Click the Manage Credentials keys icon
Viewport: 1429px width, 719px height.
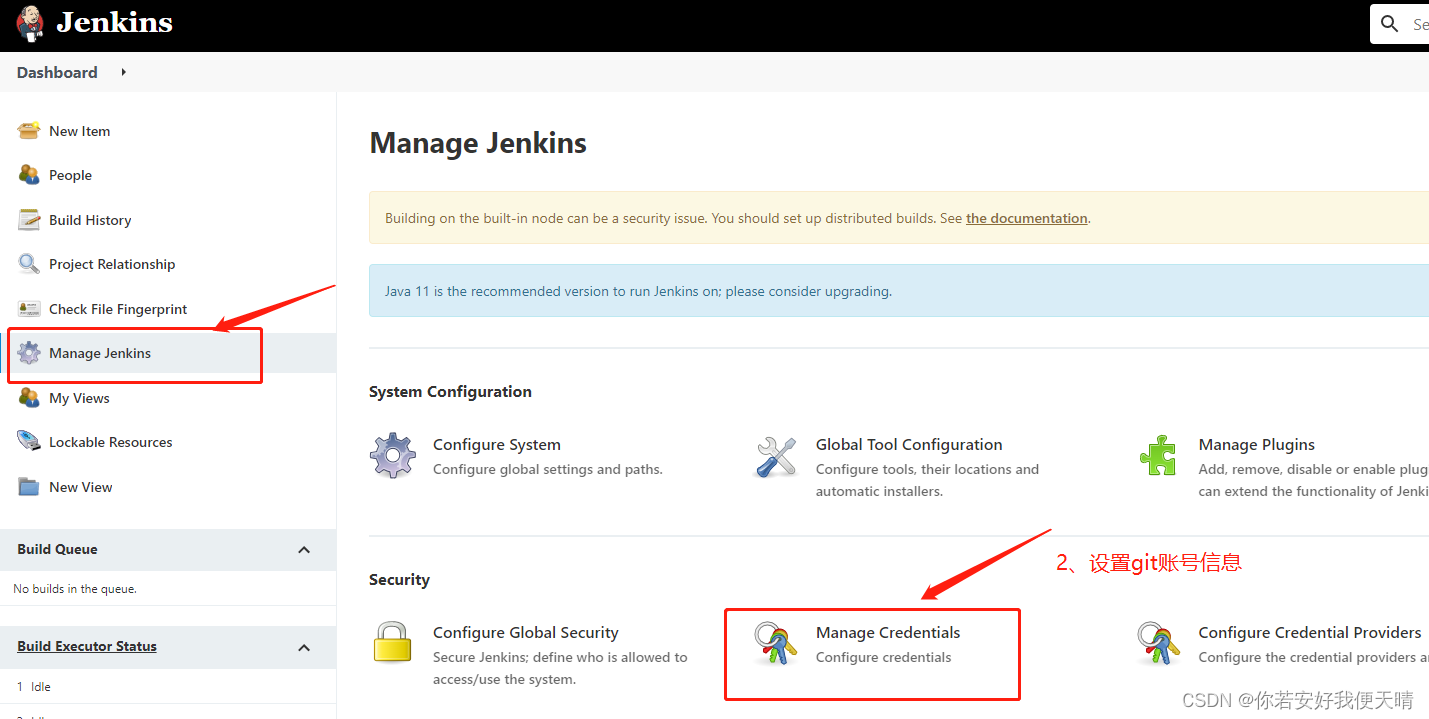point(776,644)
